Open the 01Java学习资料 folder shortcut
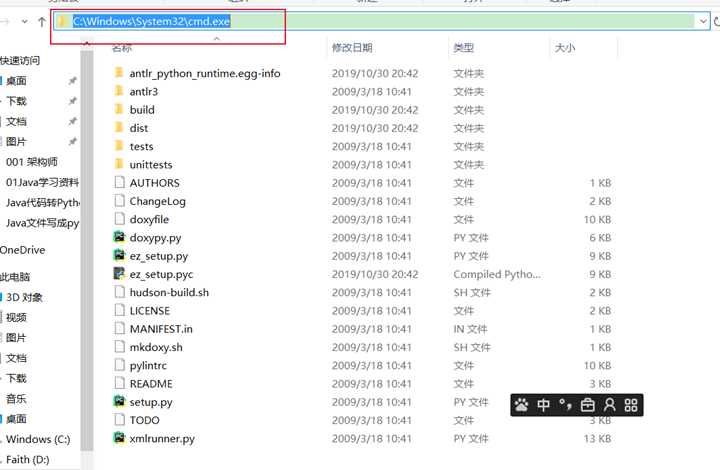The image size is (720, 470). tap(42, 182)
